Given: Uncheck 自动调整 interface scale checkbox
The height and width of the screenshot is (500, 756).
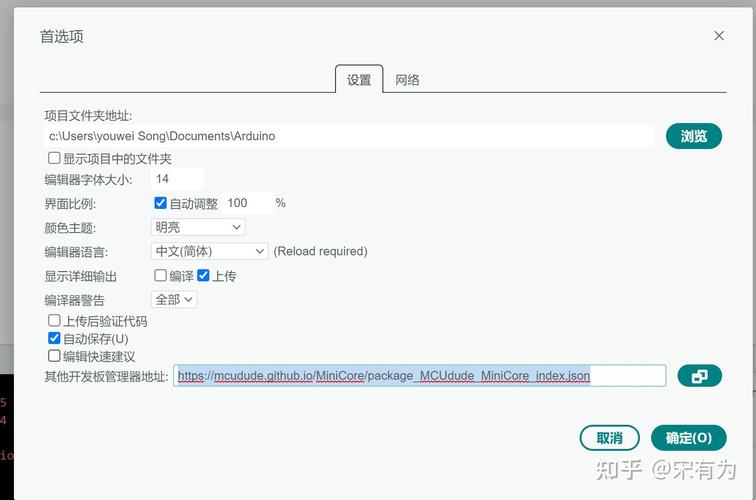Looking at the screenshot, I should coord(161,203).
